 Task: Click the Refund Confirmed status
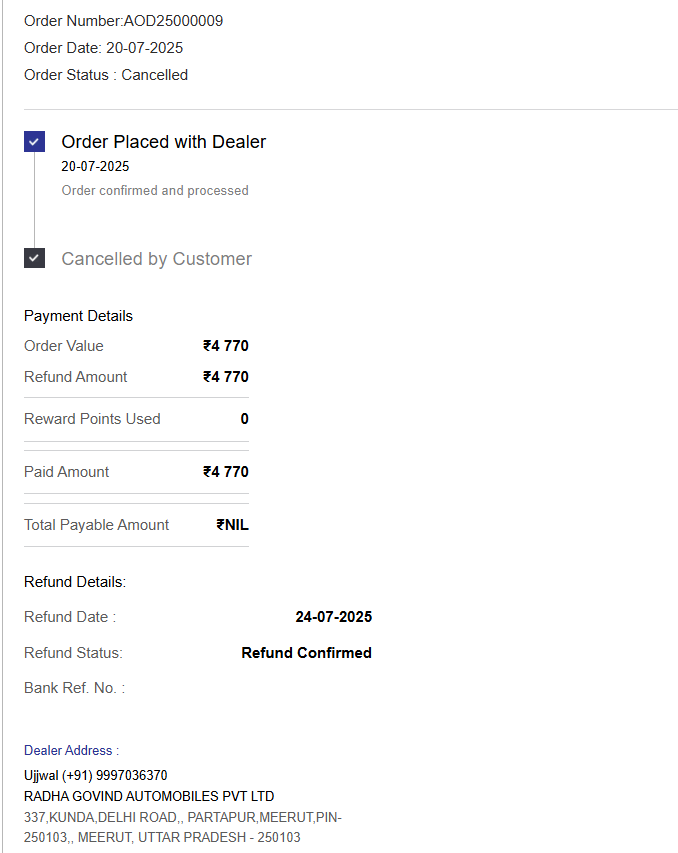307,653
